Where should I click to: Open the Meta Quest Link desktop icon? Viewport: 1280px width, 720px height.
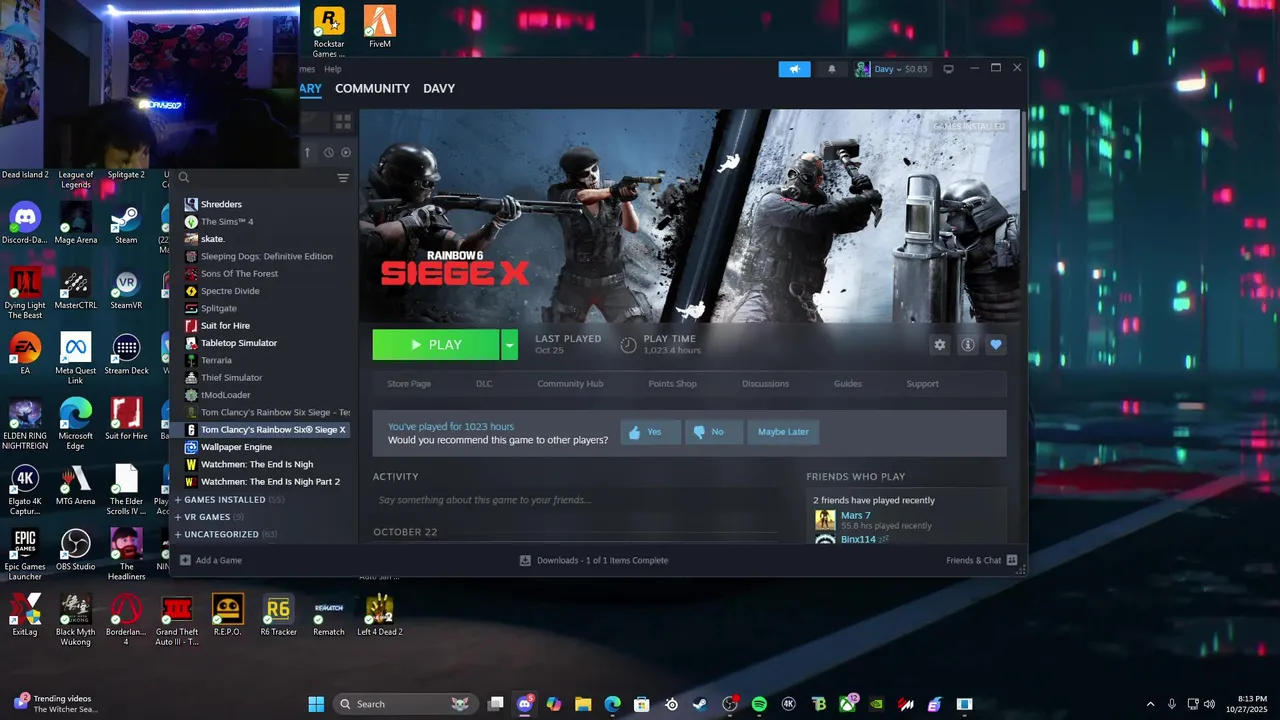click(76, 359)
